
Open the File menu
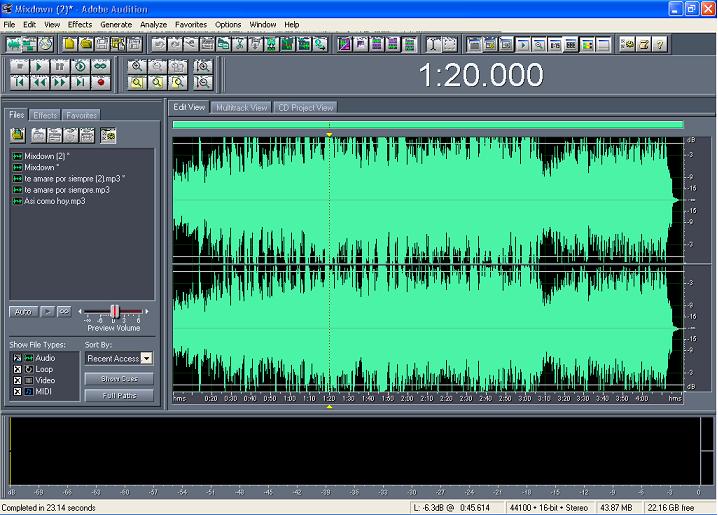click(9, 24)
